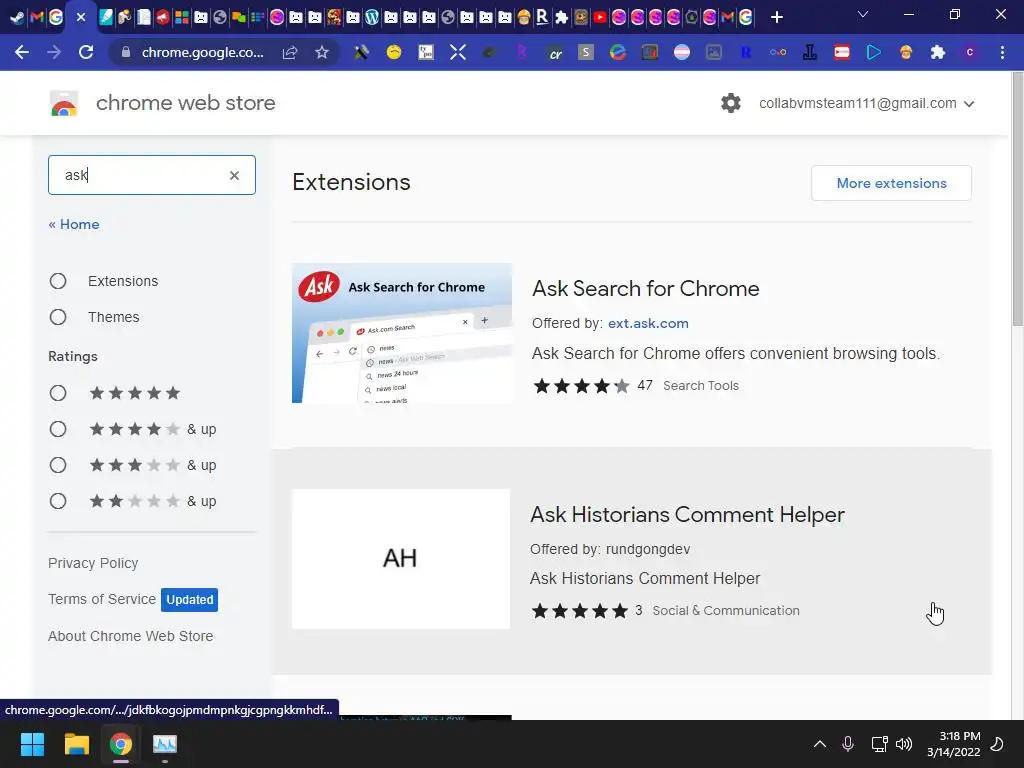Clear the 'ask' search box text

click(x=234, y=175)
